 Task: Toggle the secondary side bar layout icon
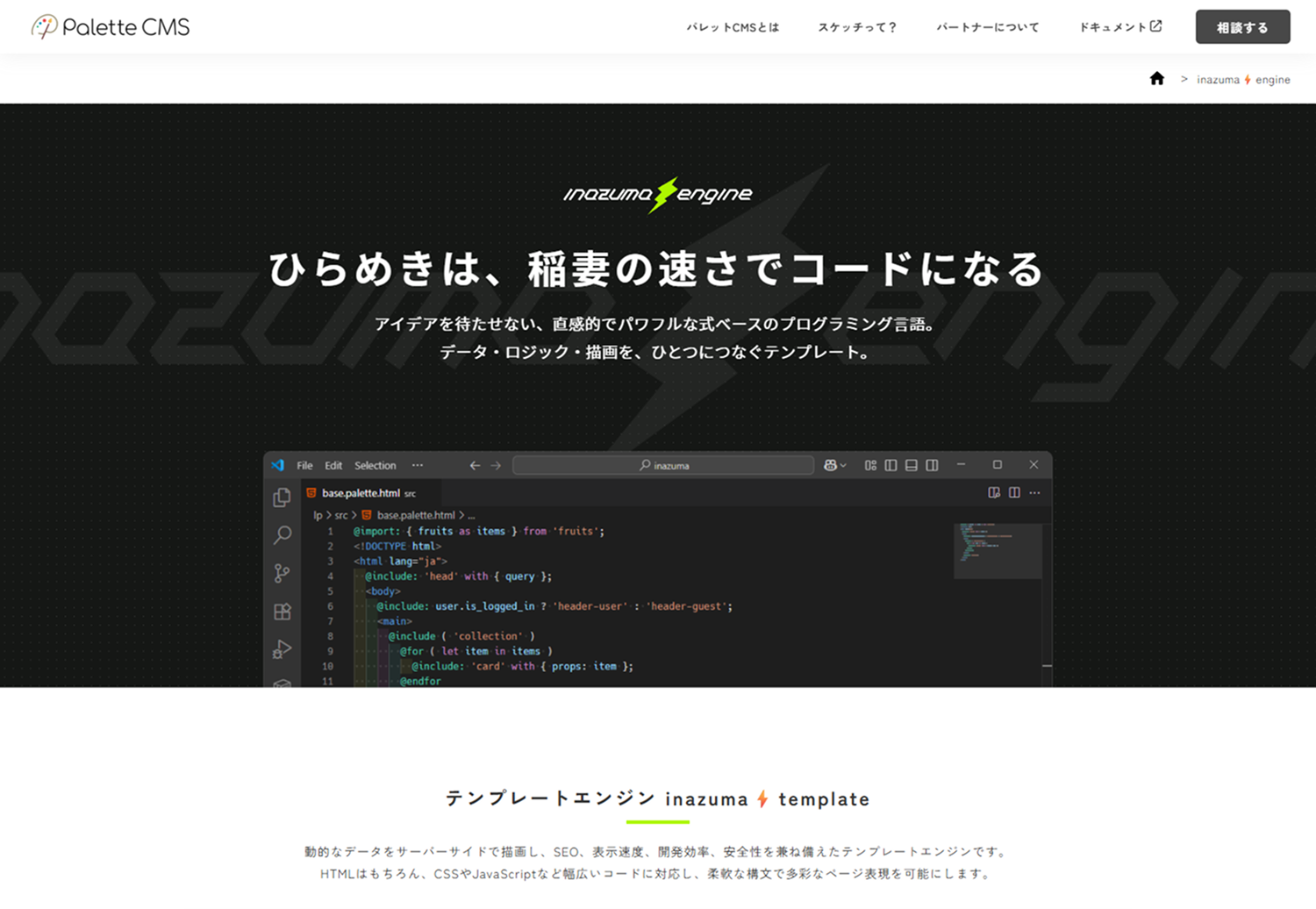(x=932, y=466)
